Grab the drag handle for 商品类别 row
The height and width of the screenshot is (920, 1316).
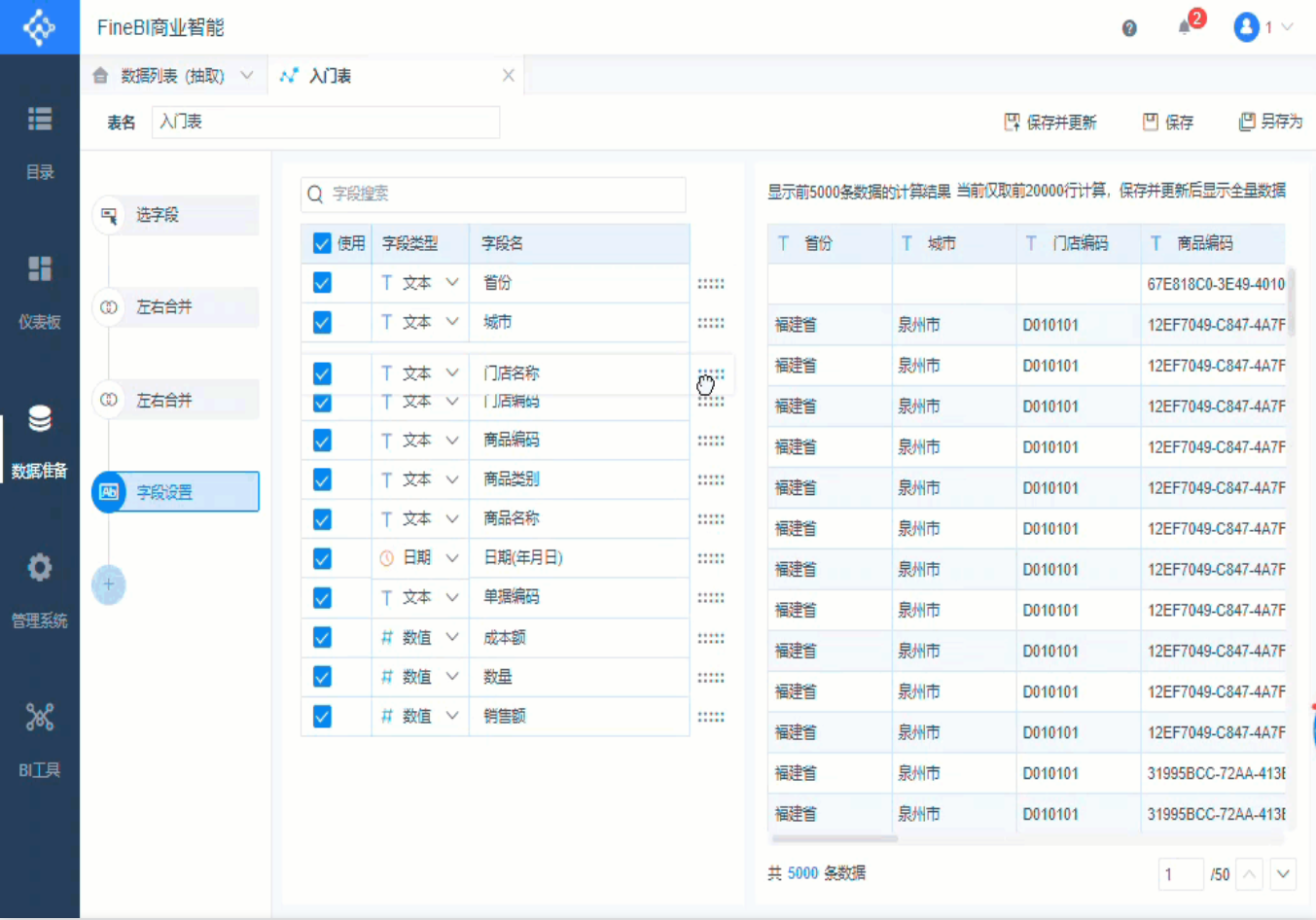pos(711,480)
